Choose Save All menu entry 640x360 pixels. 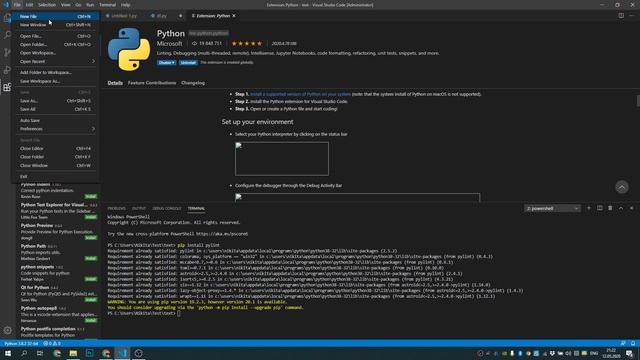tap(56, 109)
